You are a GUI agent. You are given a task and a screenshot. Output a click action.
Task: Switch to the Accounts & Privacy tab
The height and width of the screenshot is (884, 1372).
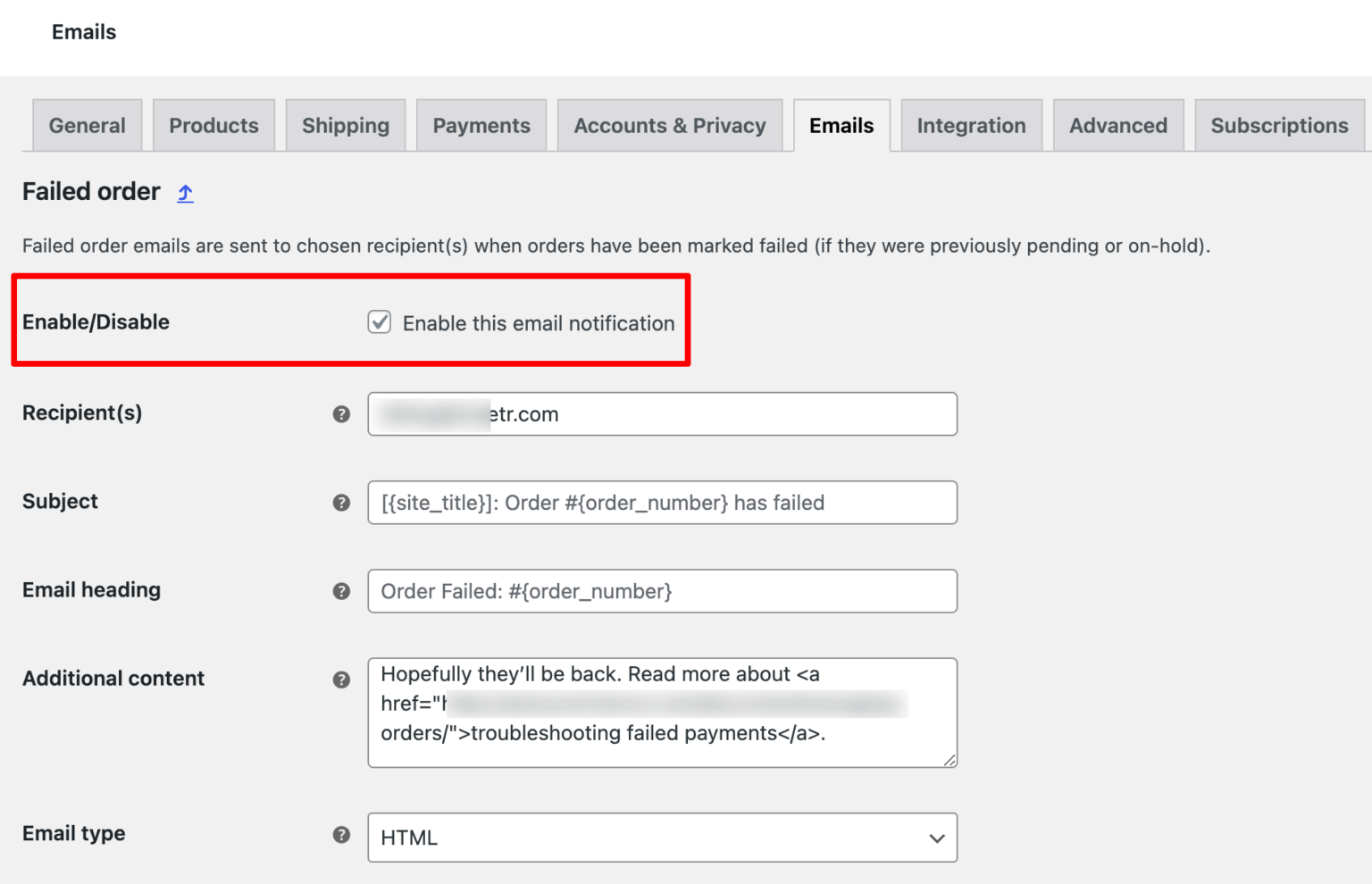point(669,125)
